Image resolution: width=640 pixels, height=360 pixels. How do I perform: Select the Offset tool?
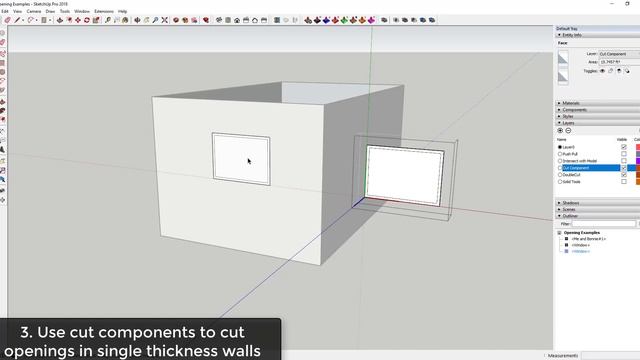[x=69, y=20]
